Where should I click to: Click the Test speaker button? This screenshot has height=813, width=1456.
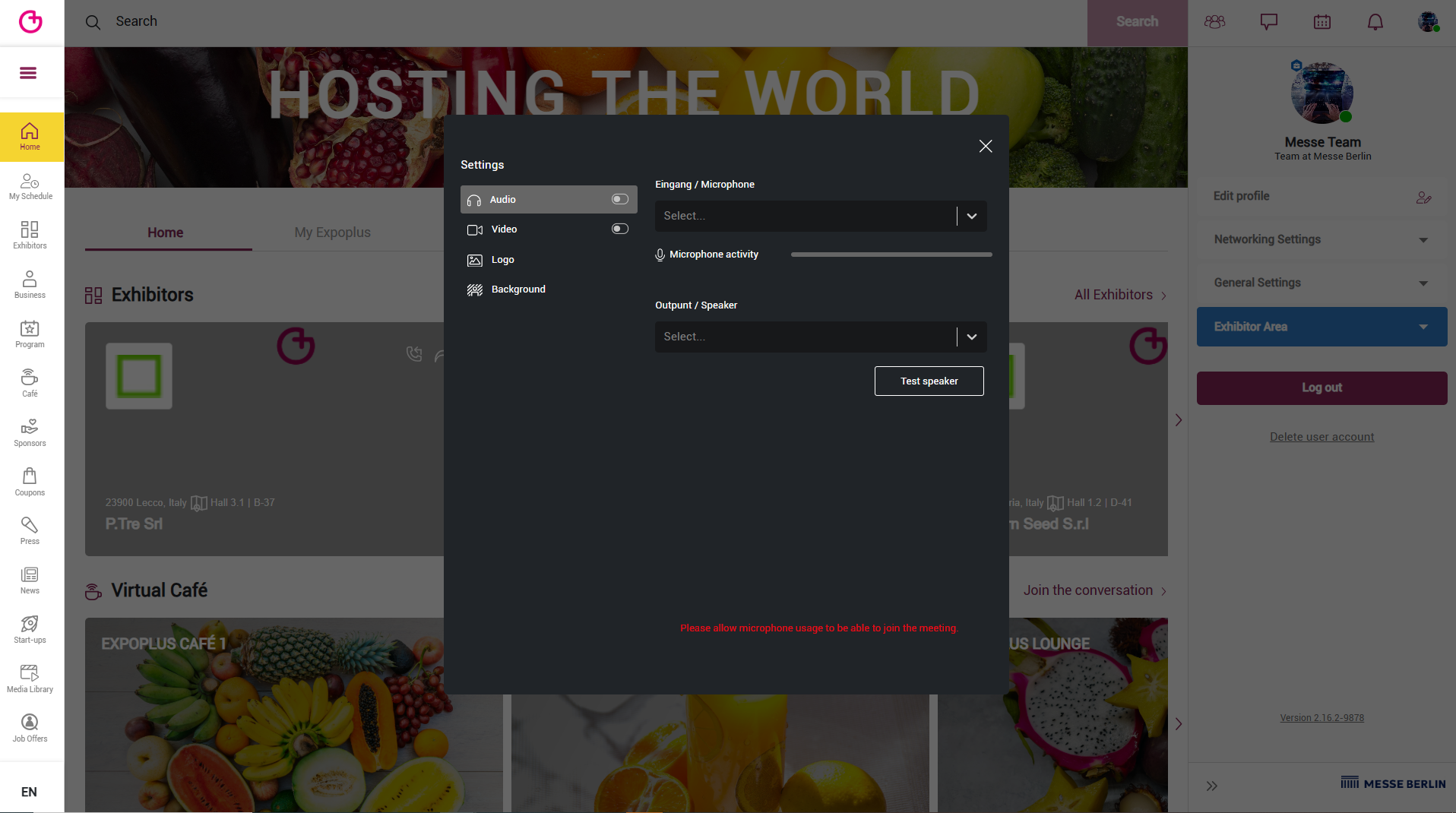tap(929, 381)
